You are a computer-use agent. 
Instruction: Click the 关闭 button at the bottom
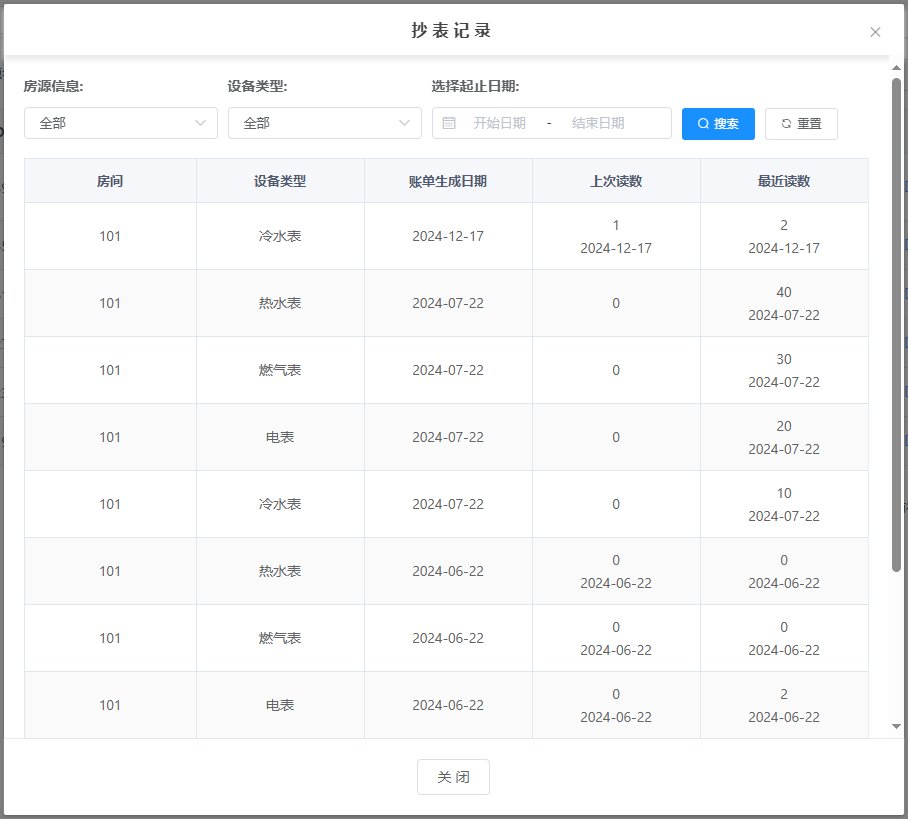pos(453,777)
